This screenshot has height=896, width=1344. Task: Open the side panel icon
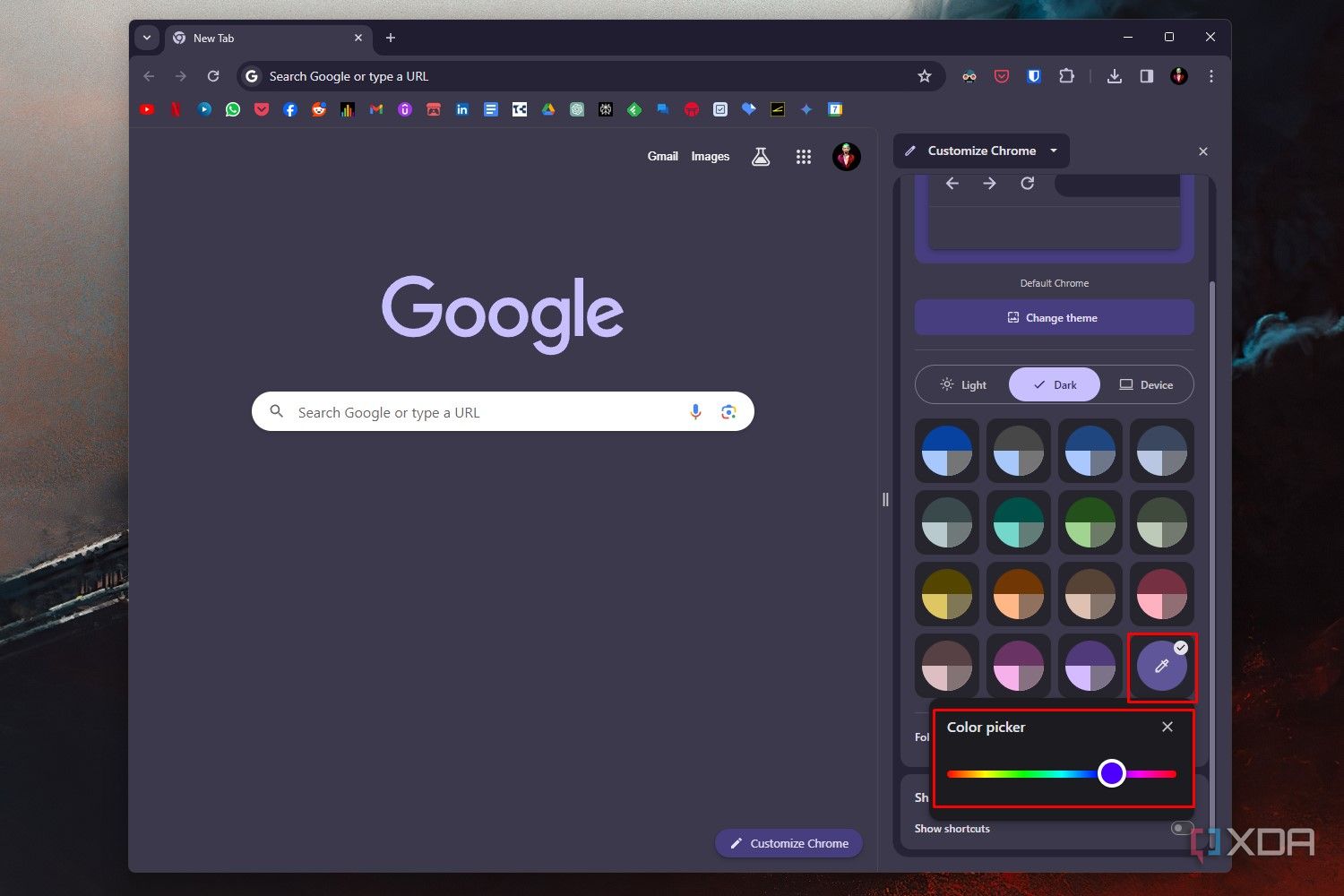(1146, 76)
